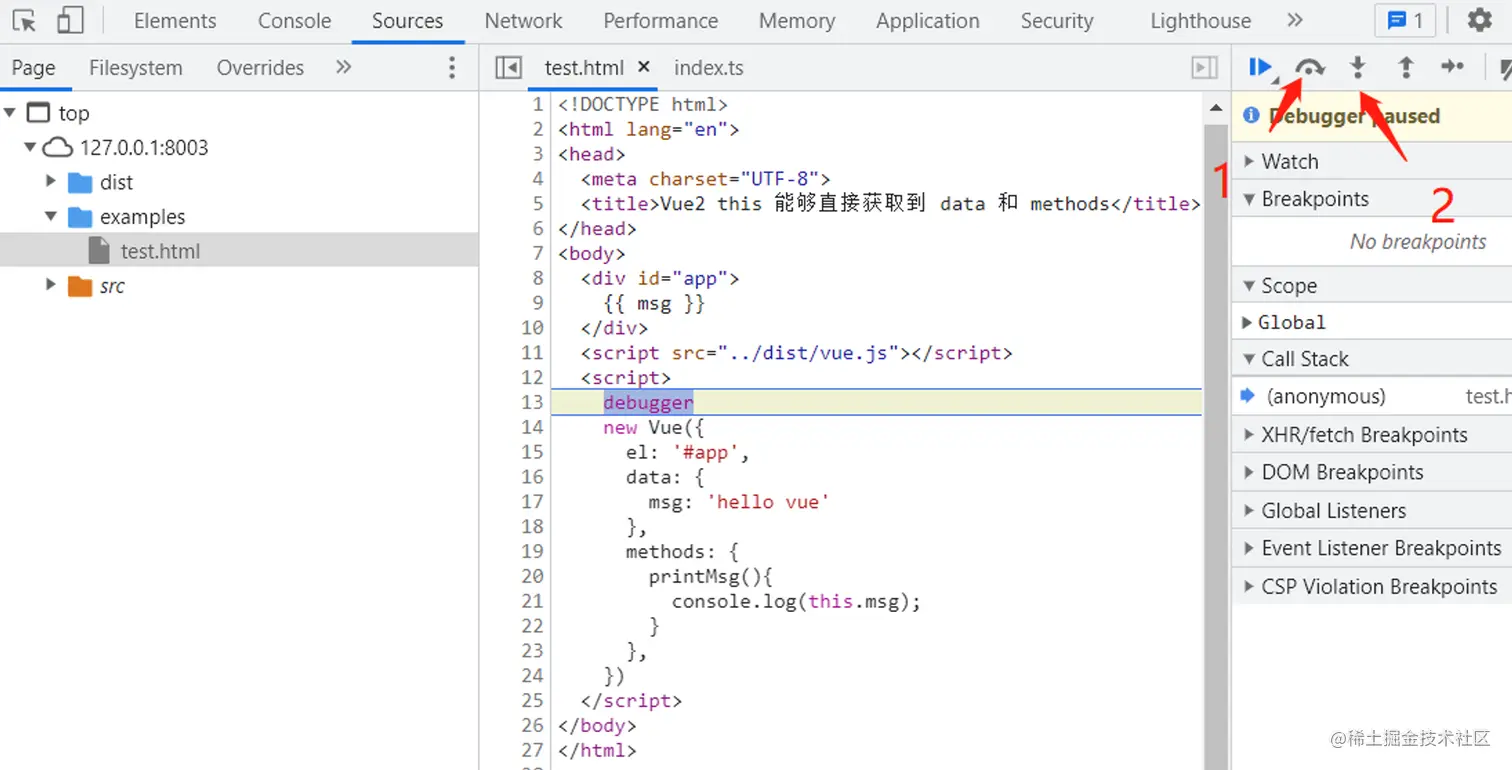Screen dimensions: 1512x770
Task: Open the Memory tab
Action: [x=797, y=21]
